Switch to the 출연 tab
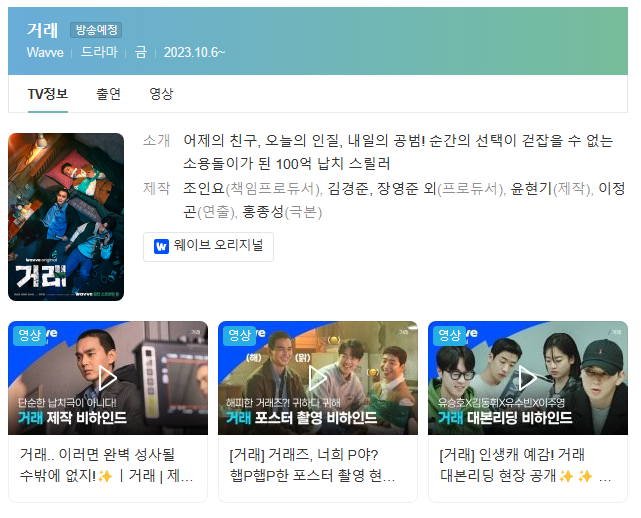This screenshot has height=518, width=641. 108,94
